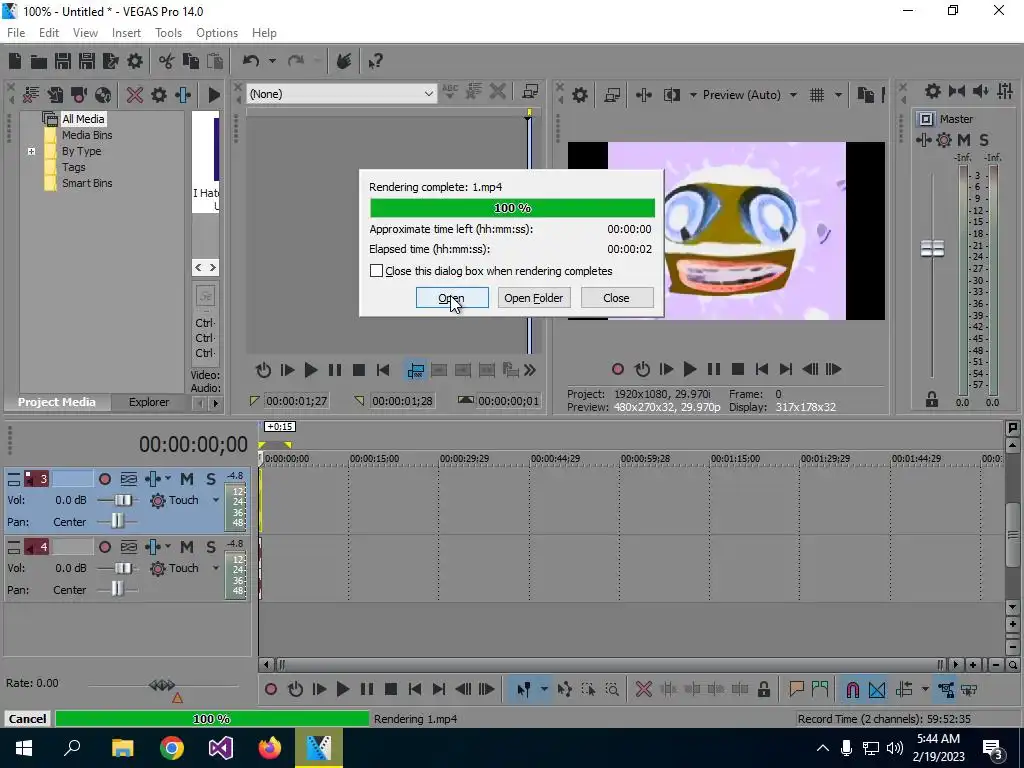This screenshot has height=768, width=1024.
Task: Open the Insert menu
Action: tap(126, 33)
